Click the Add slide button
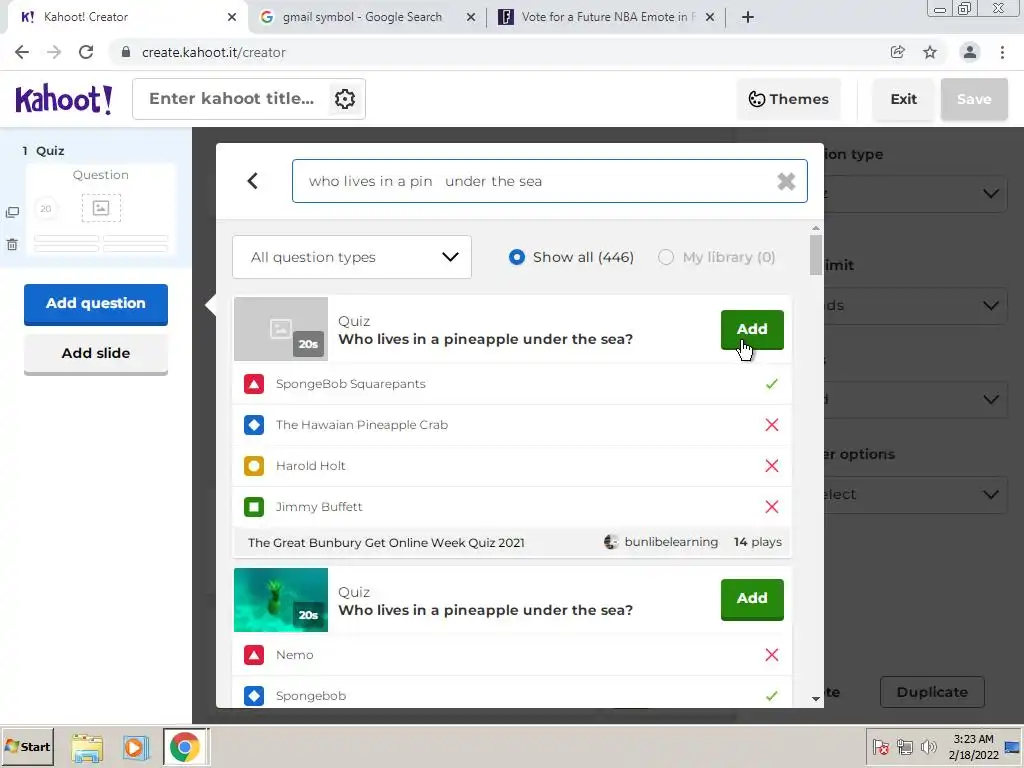This screenshot has width=1024, height=768. pos(96,354)
